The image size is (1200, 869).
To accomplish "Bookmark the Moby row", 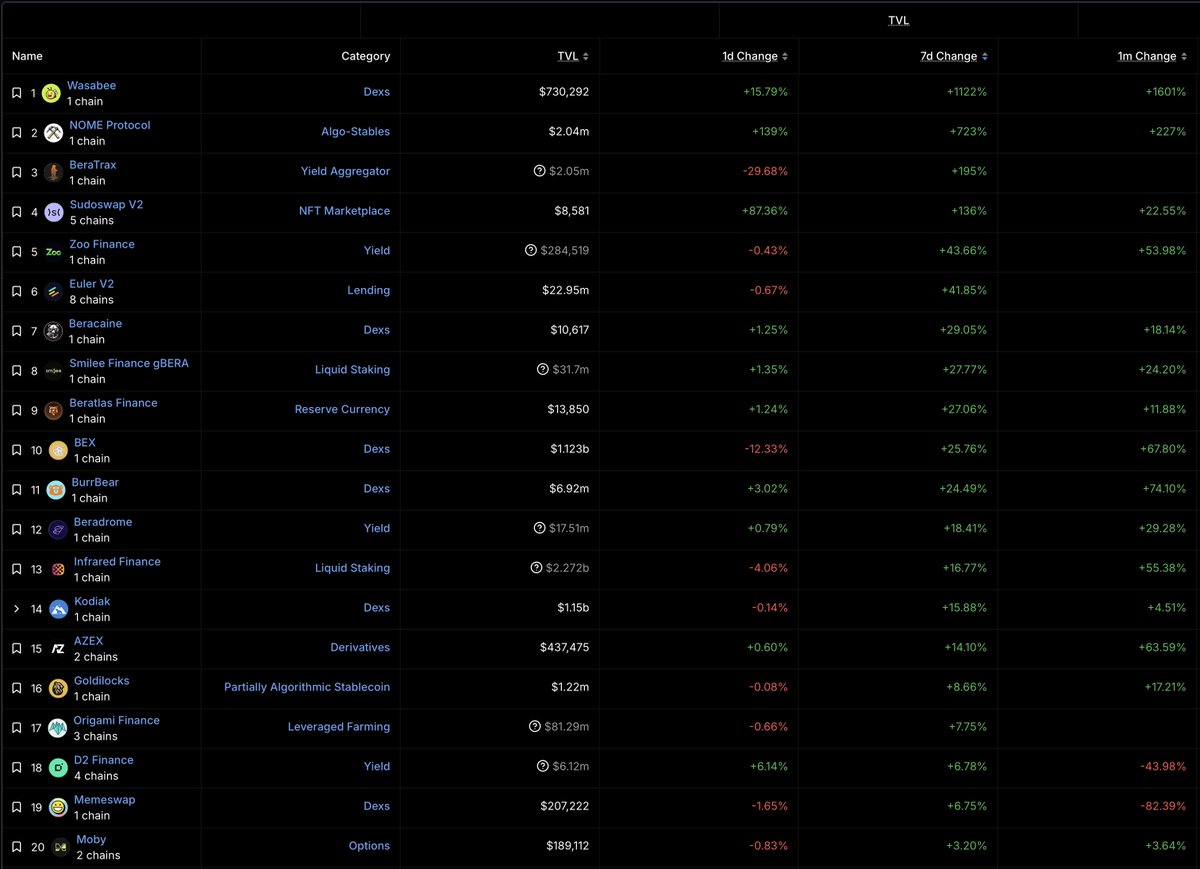I will pos(16,847).
